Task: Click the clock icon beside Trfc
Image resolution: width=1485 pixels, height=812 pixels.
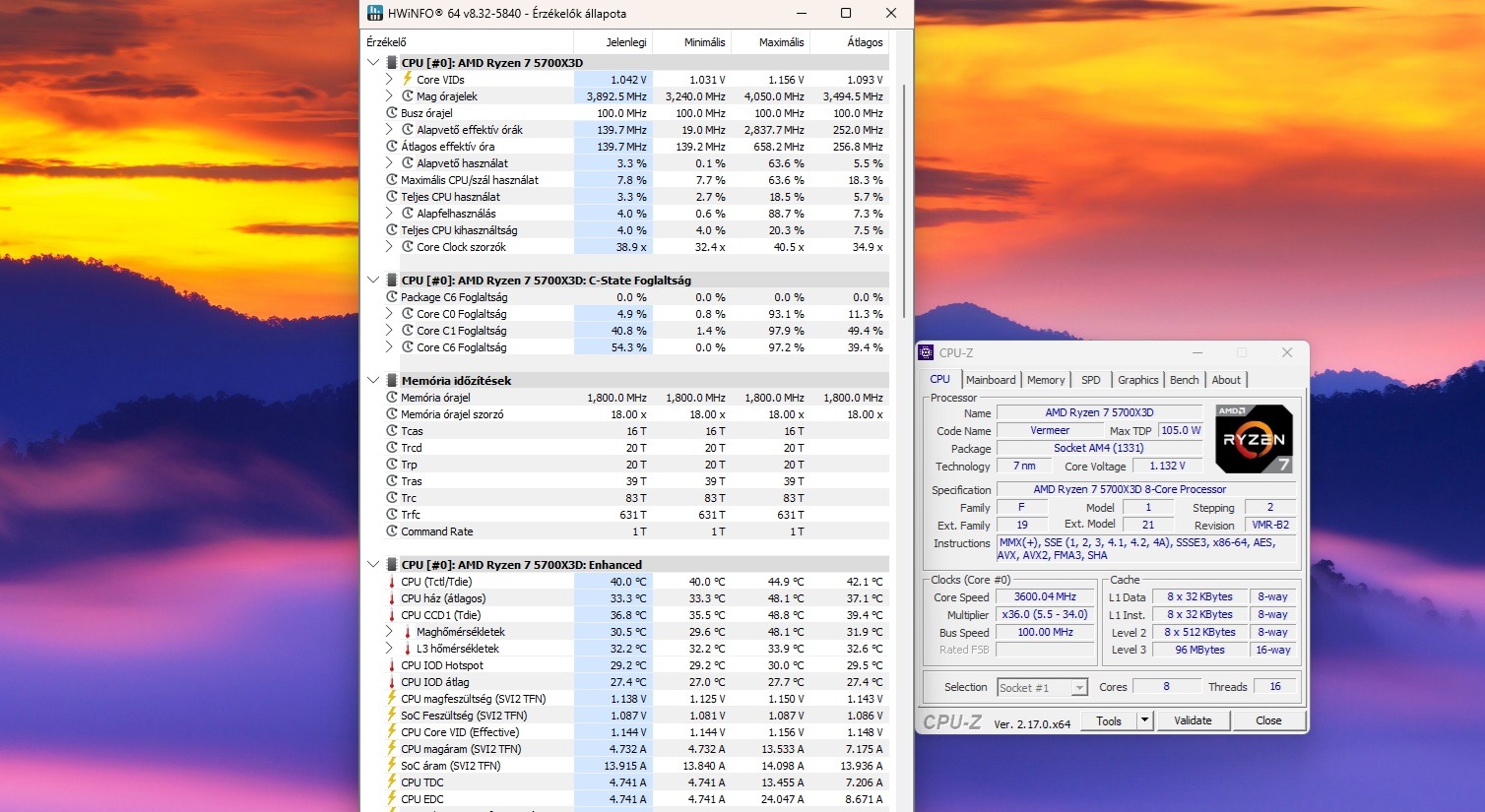Action: (x=392, y=515)
